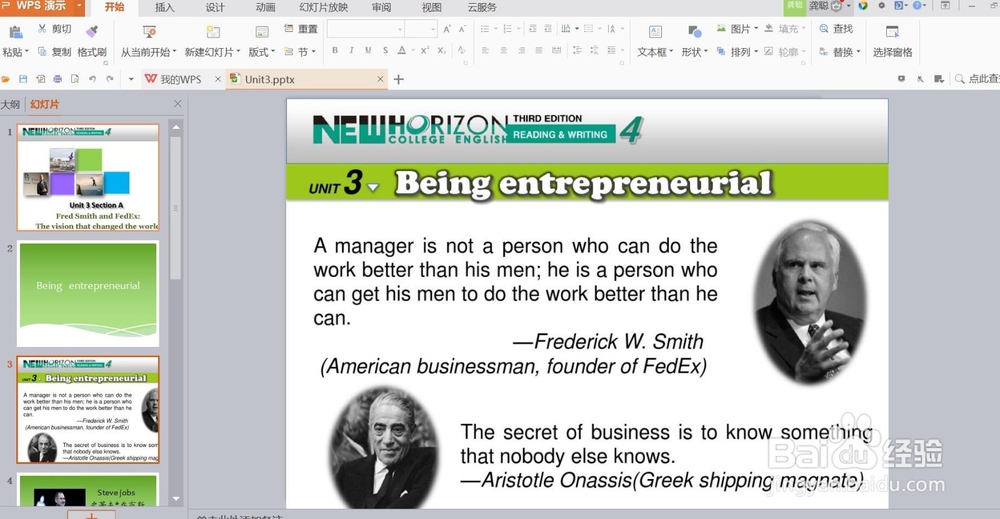Open the font size combo box

[x=421, y=29]
